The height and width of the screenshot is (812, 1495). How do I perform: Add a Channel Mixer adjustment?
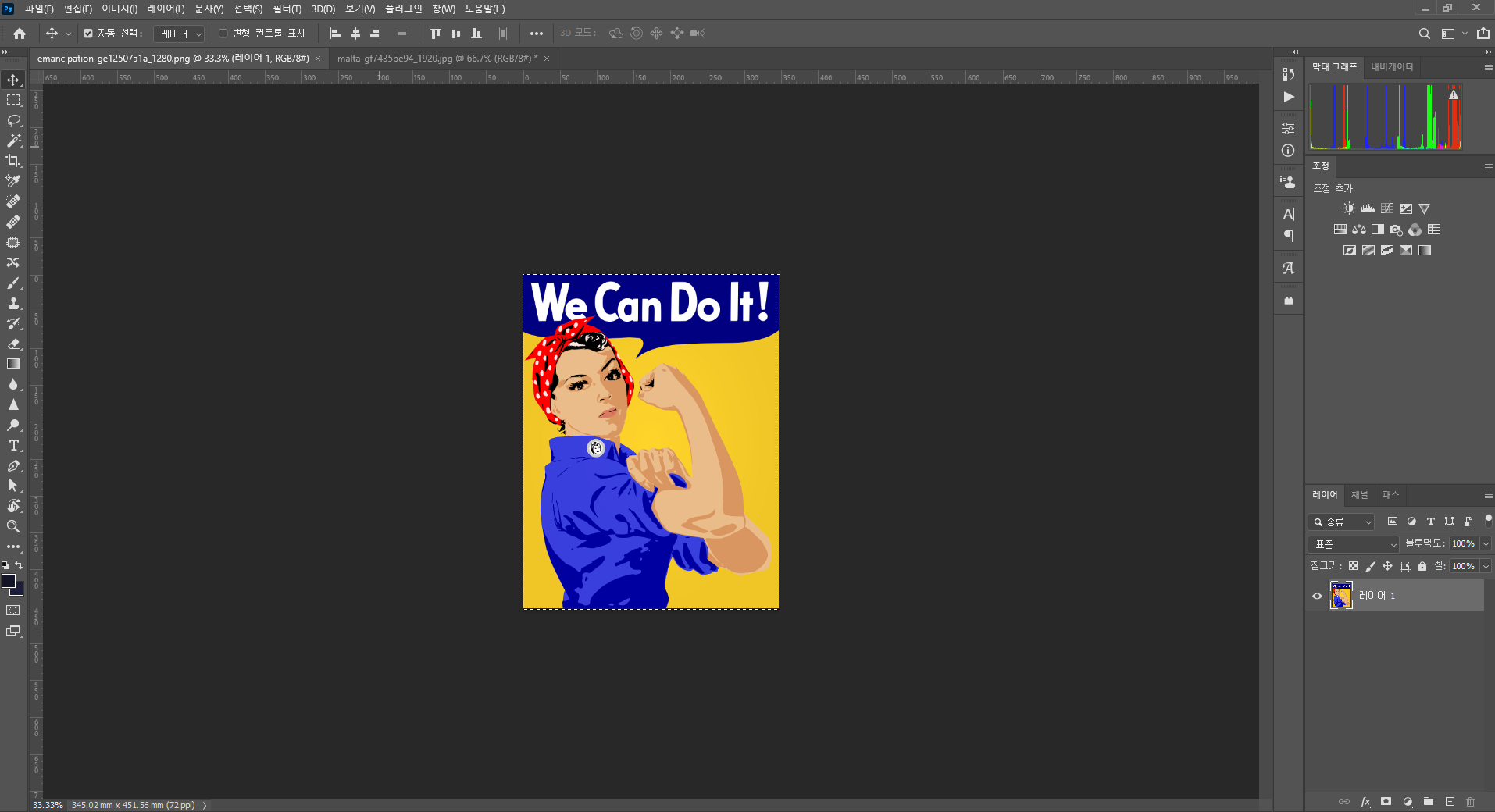point(1415,230)
